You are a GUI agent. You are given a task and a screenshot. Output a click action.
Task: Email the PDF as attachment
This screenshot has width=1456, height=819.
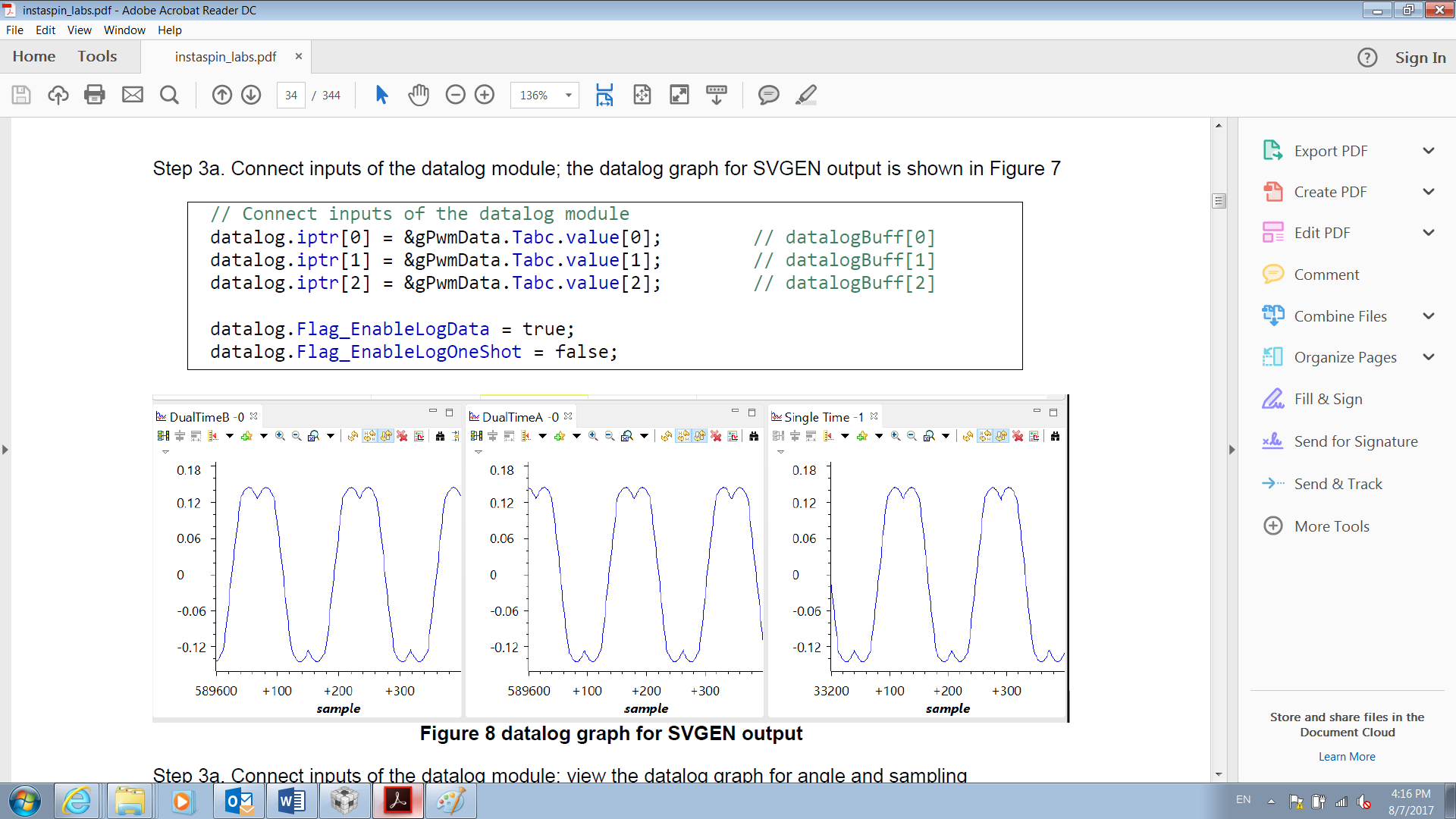coord(133,95)
